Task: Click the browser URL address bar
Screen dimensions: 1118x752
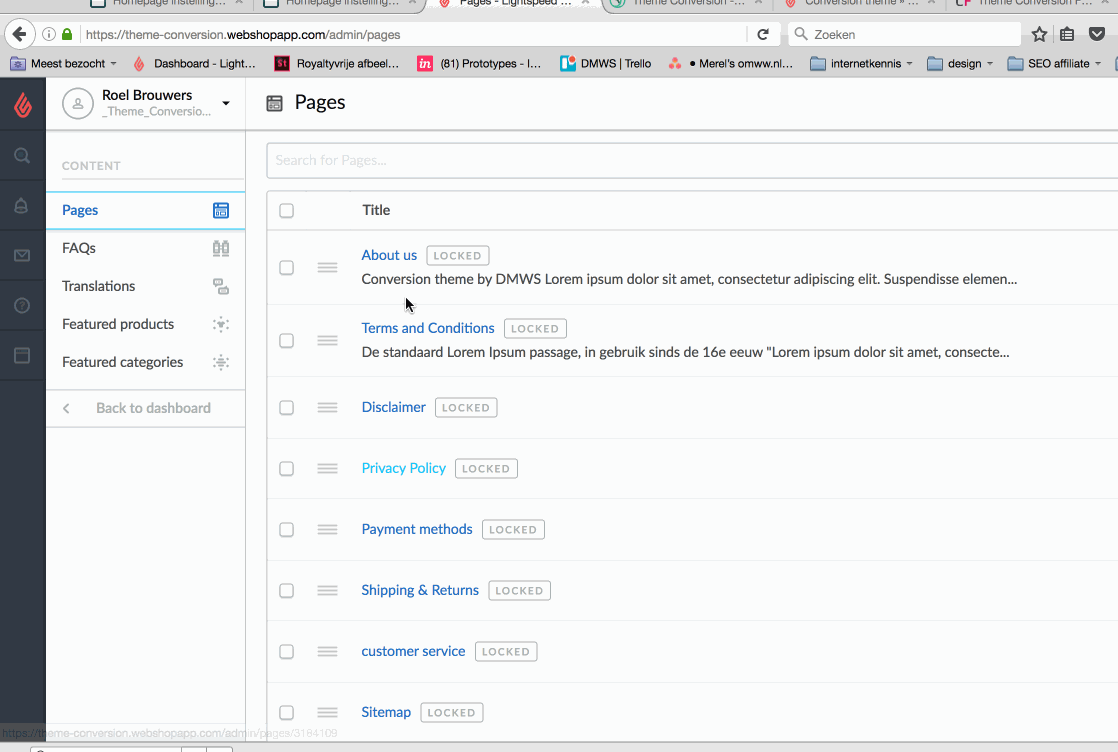Action: (414, 34)
